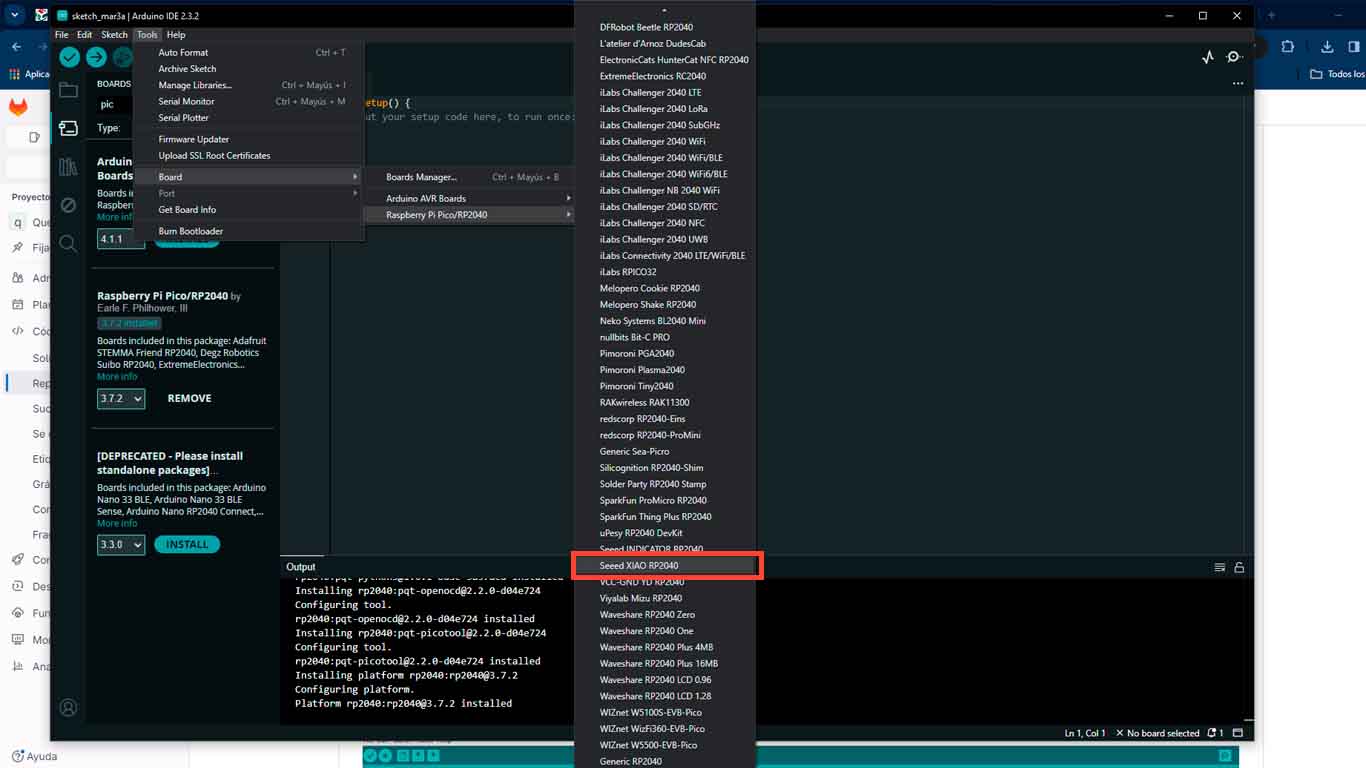This screenshot has height=768, width=1366.
Task: Open the Library Manager sidebar icon
Action: click(x=68, y=167)
